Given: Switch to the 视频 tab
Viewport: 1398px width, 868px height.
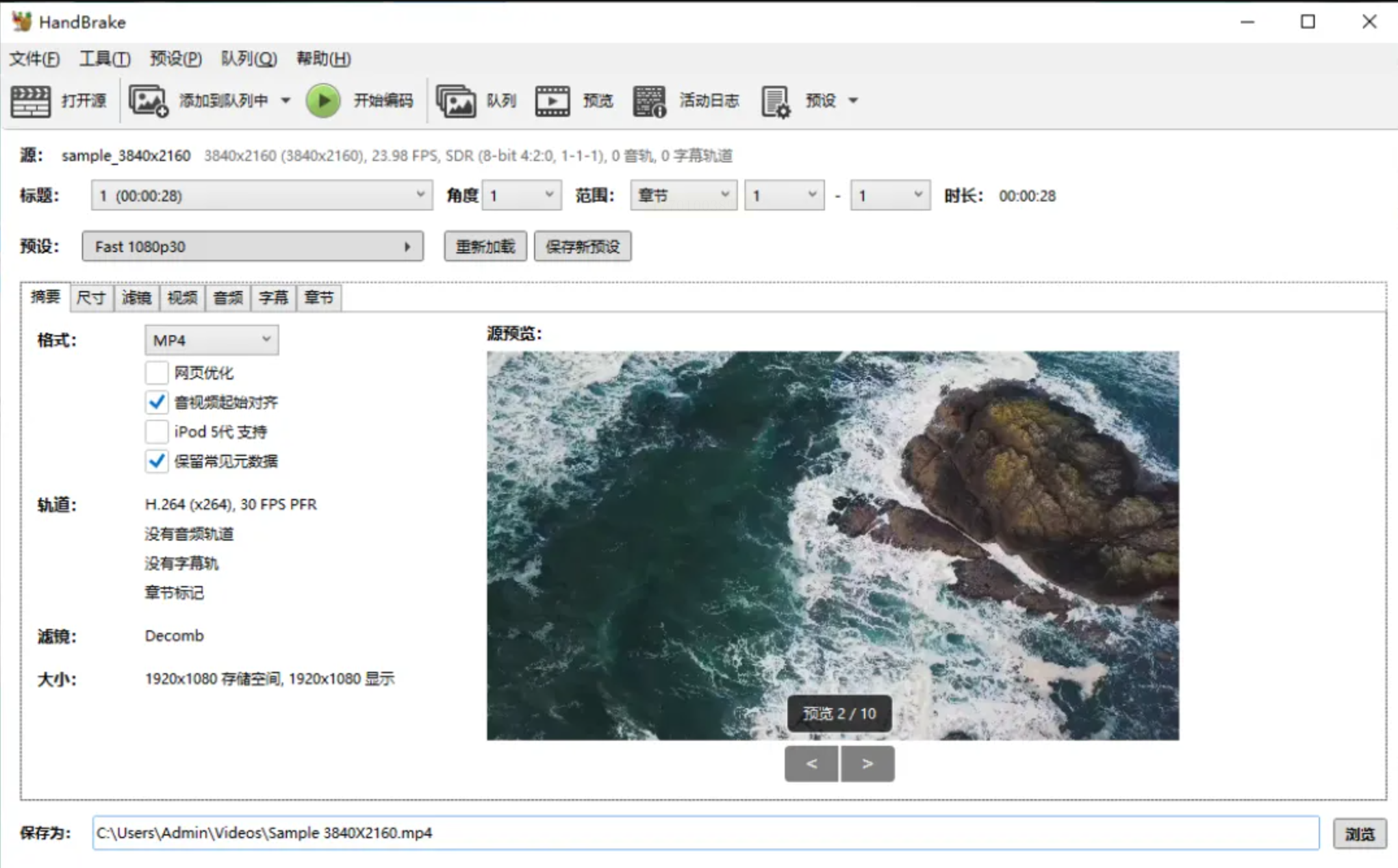Looking at the screenshot, I should pos(182,298).
